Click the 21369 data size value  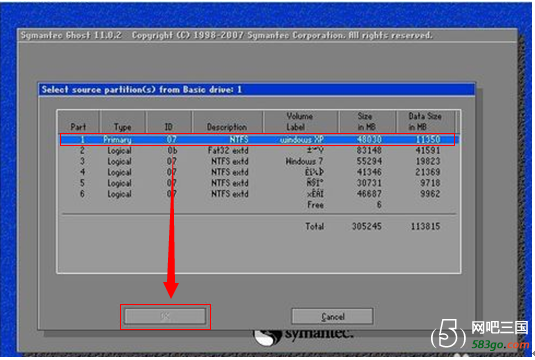pyautogui.click(x=428, y=172)
